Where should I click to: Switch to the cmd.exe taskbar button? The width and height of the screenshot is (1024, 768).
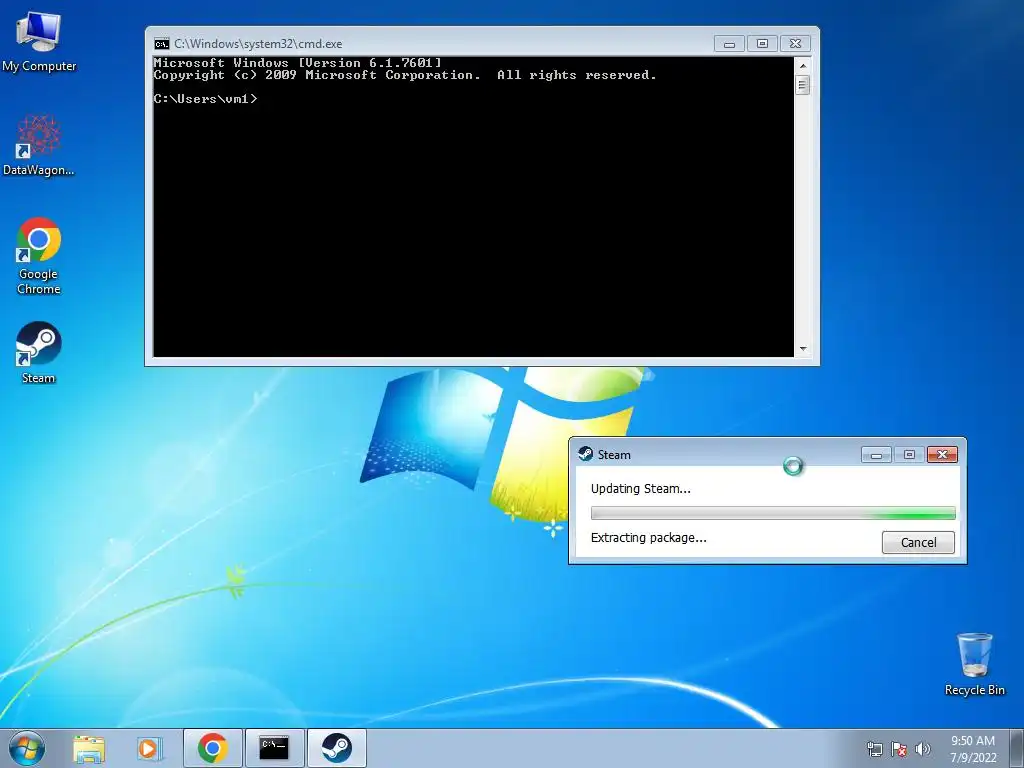pos(274,748)
